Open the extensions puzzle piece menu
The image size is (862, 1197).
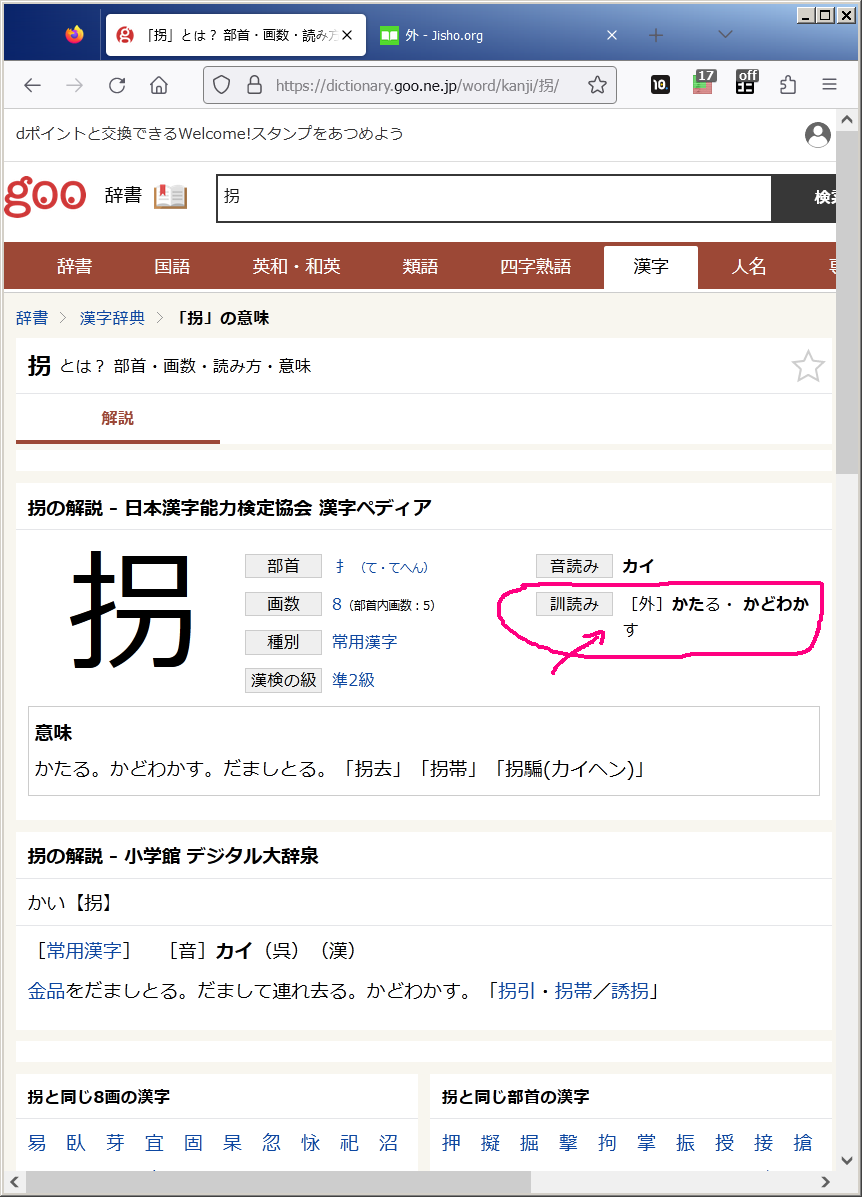(x=788, y=85)
